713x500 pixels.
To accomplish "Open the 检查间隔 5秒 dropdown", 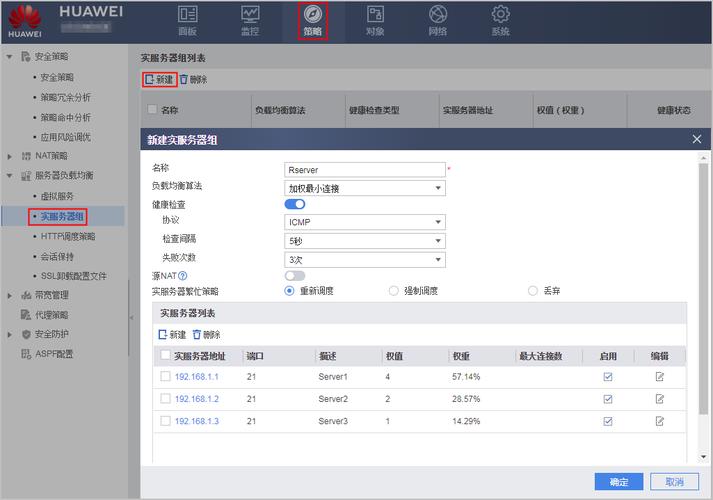I will point(365,241).
